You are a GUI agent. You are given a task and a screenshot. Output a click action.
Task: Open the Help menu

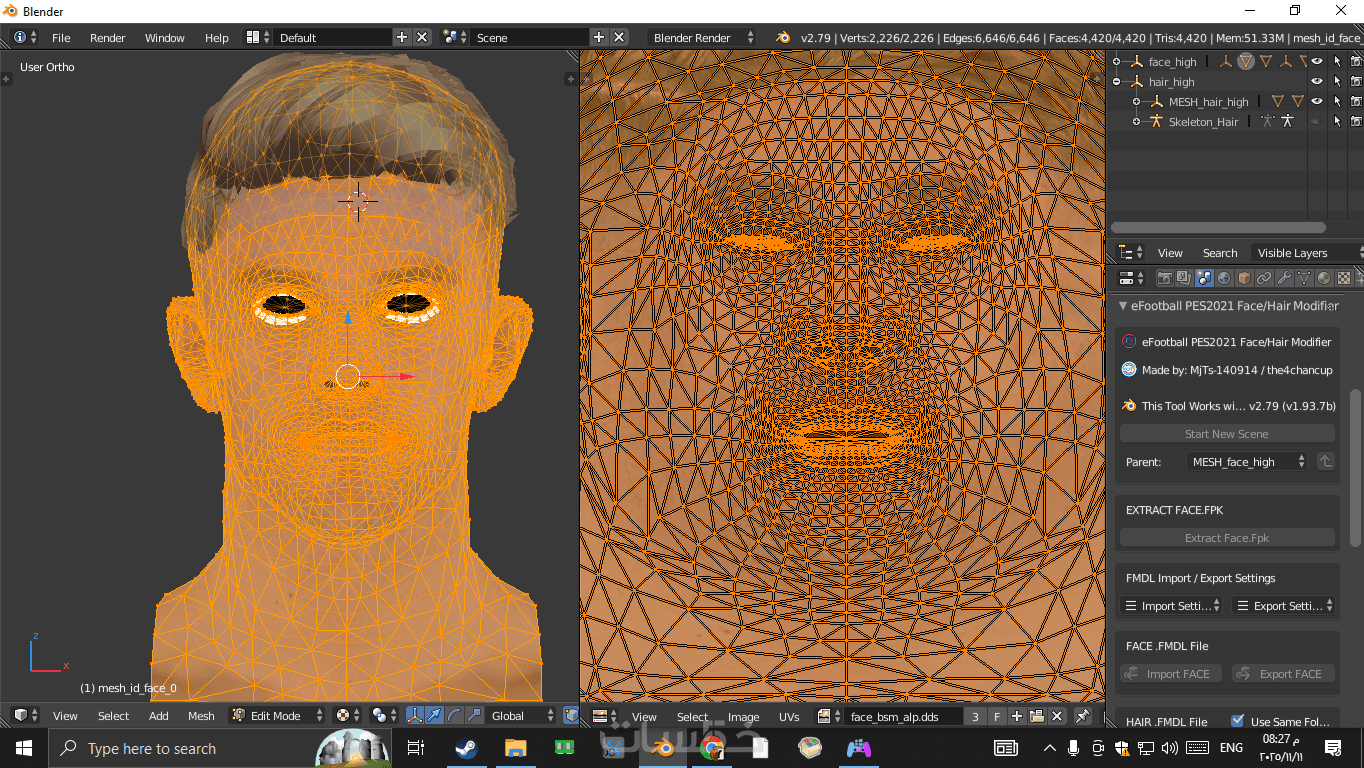coord(217,38)
